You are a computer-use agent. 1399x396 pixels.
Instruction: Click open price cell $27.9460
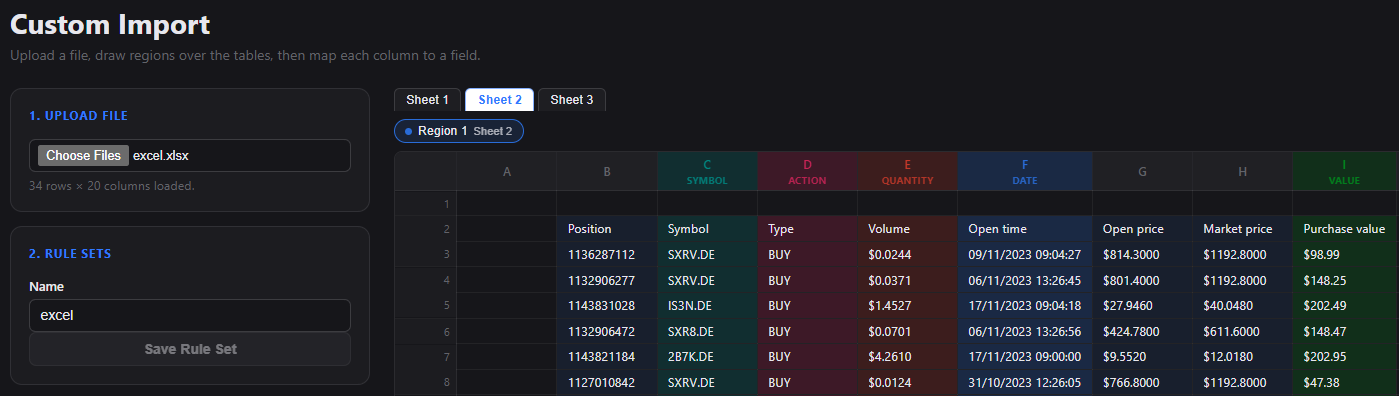click(x=1142, y=305)
